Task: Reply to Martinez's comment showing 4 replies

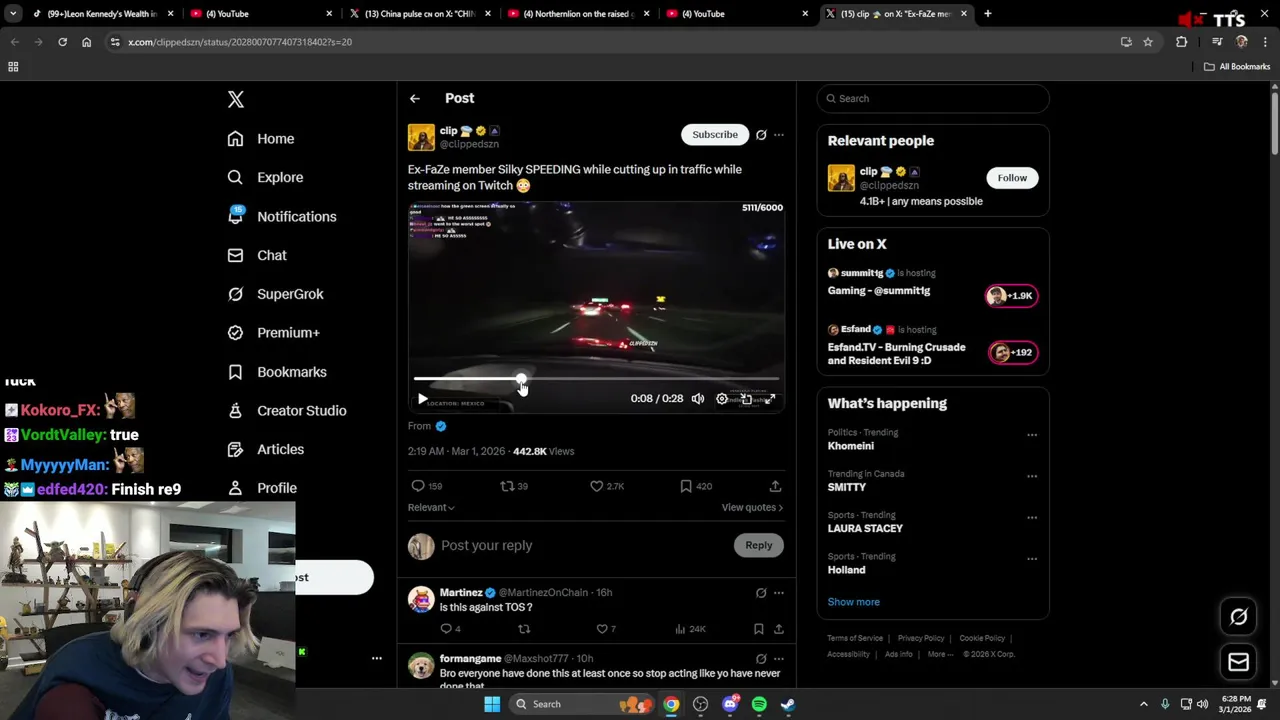Action: click(446, 629)
